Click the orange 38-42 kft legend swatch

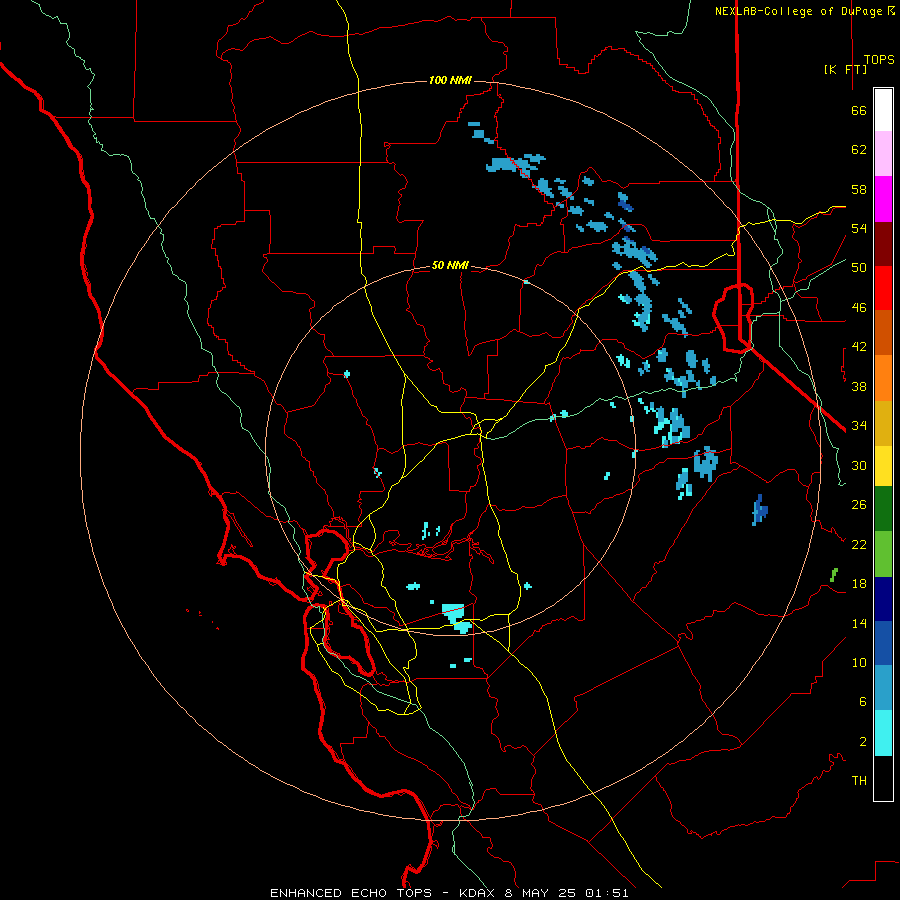click(883, 378)
